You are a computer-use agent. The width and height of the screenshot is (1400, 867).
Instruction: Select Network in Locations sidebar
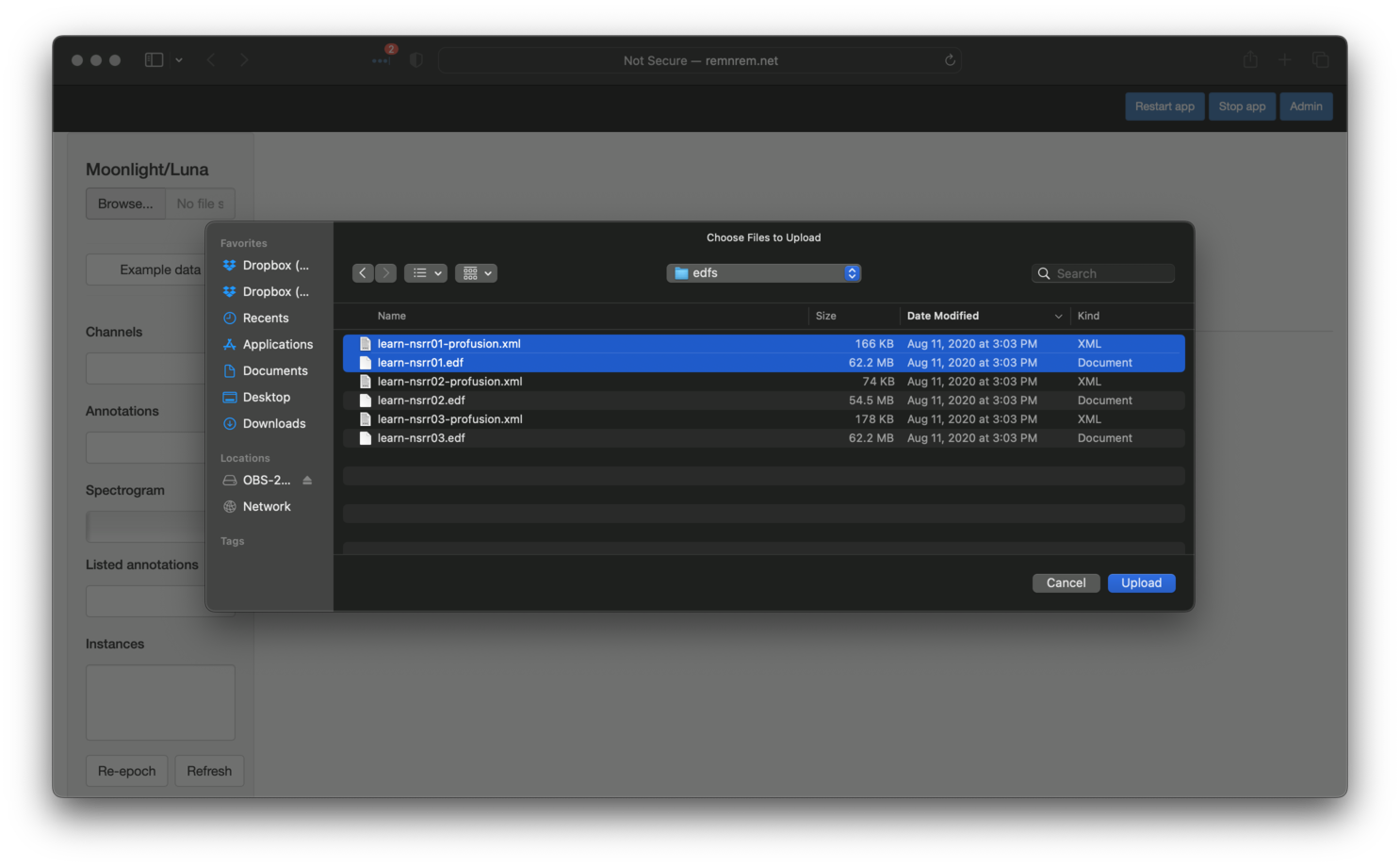pyautogui.click(x=267, y=507)
